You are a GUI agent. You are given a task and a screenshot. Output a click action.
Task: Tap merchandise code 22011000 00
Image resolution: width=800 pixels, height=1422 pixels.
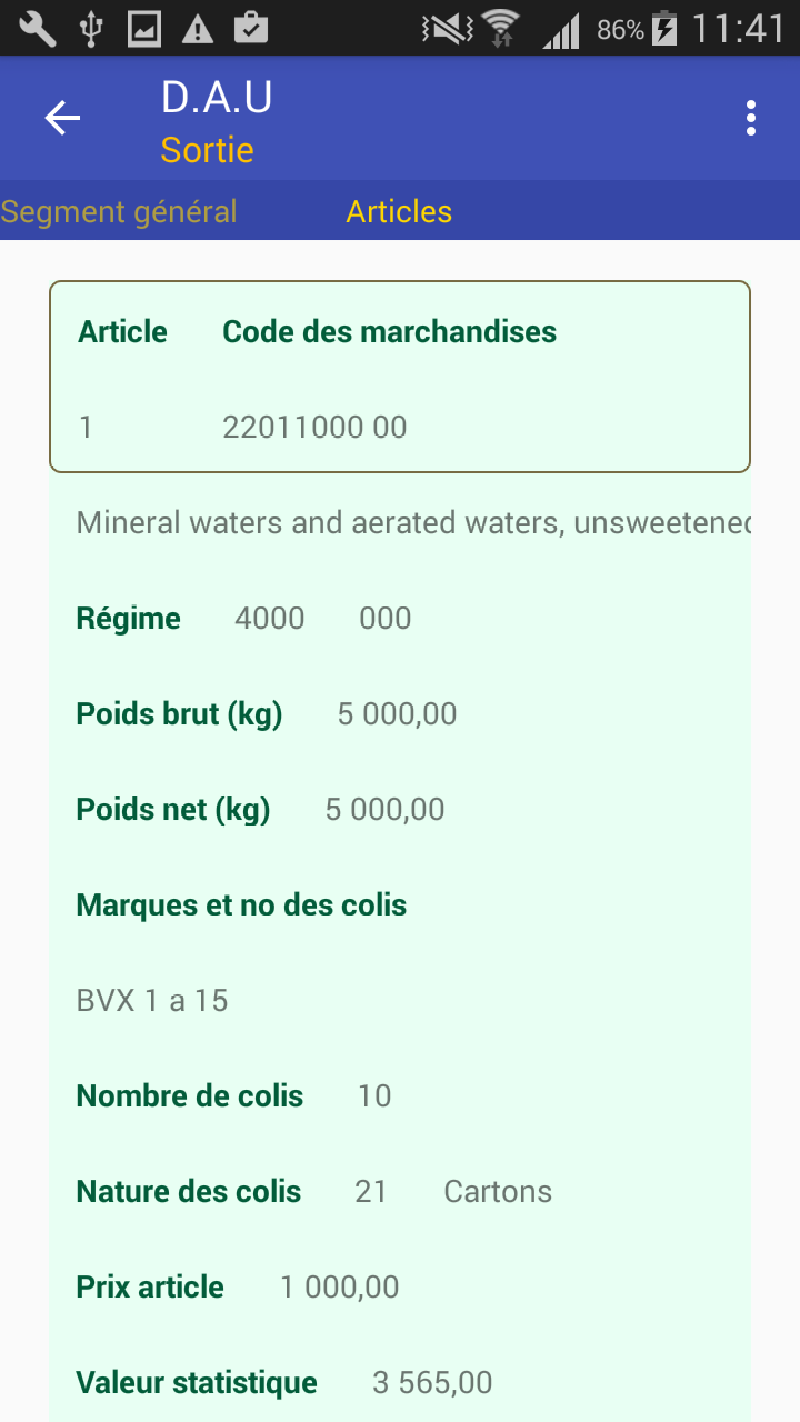pos(315,428)
